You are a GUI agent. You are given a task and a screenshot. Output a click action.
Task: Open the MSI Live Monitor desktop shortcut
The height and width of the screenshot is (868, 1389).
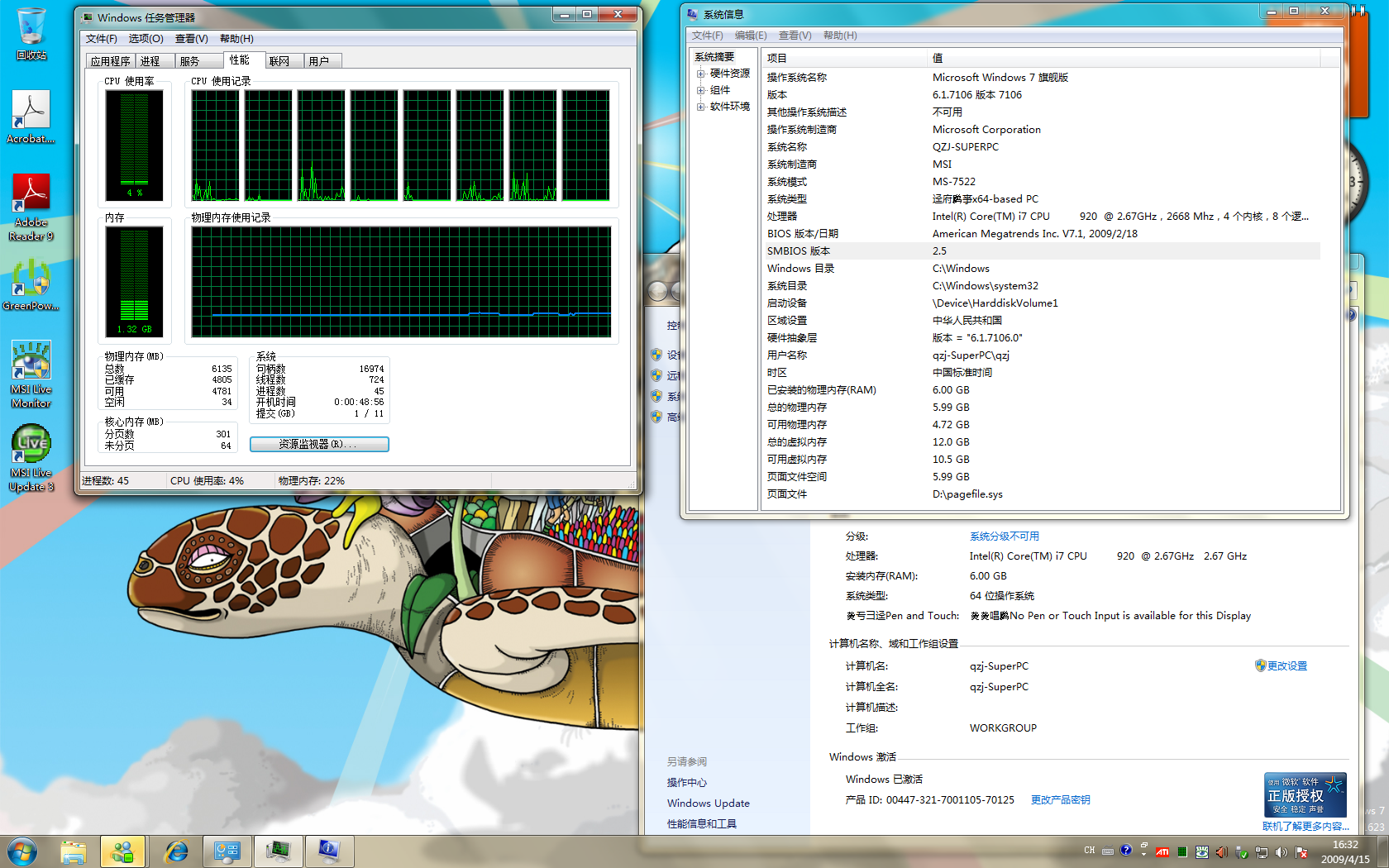[31, 374]
